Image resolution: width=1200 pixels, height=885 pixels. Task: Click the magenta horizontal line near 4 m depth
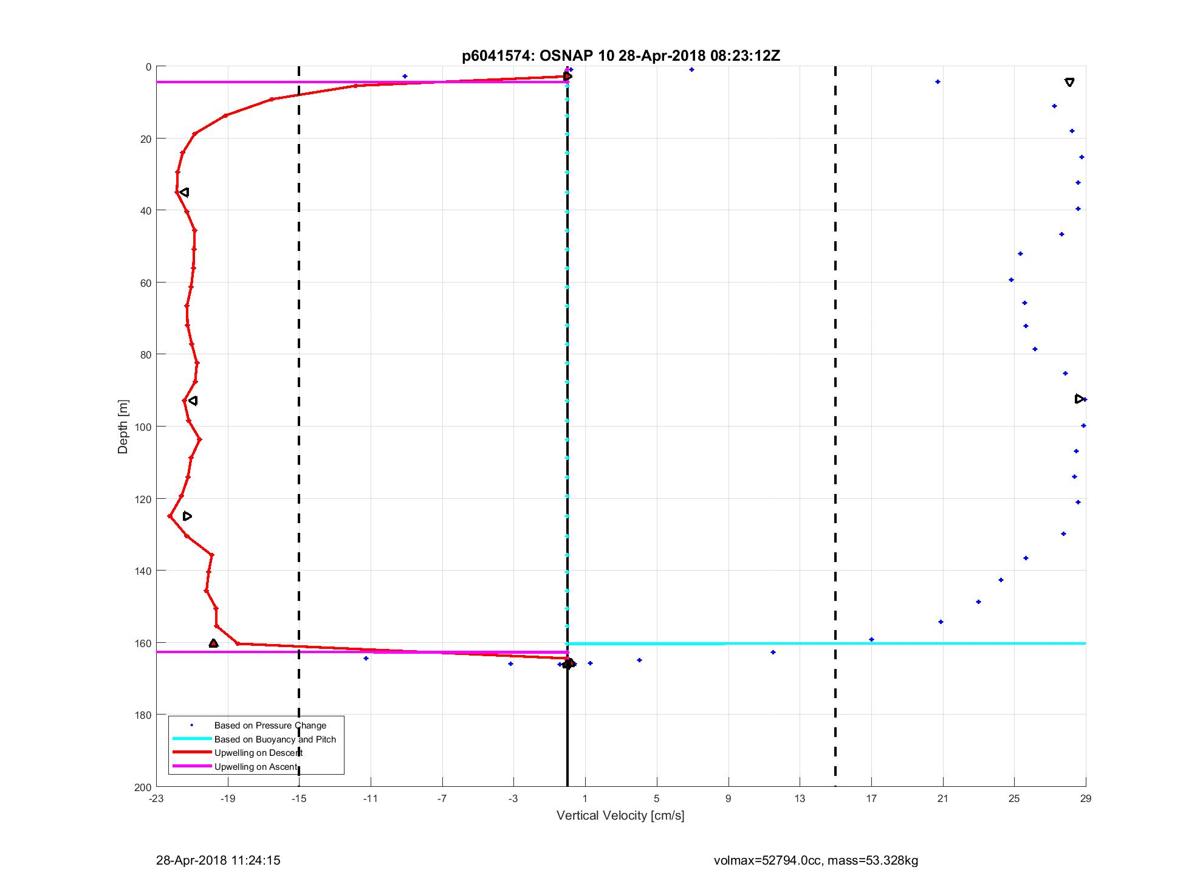(x=361, y=82)
